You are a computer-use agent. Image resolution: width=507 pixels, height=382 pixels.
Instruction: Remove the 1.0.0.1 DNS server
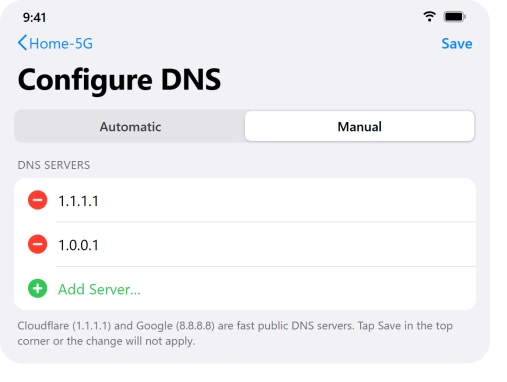(37, 244)
